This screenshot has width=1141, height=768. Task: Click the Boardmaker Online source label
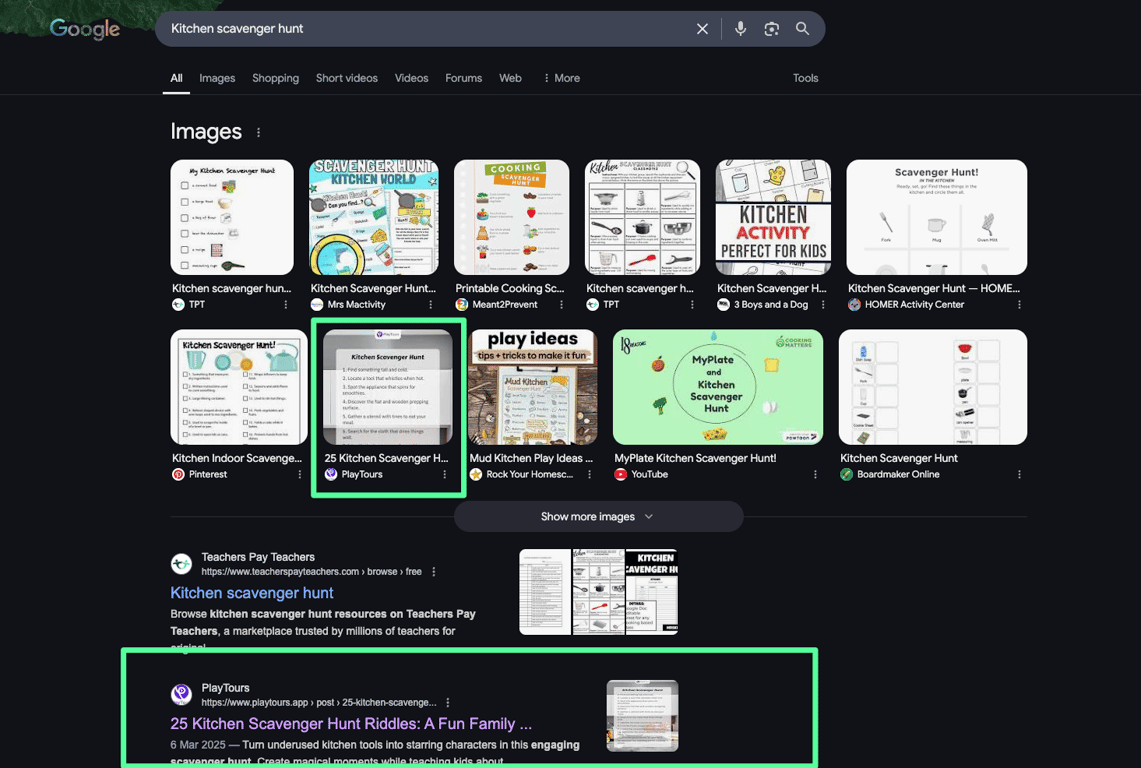898,475
